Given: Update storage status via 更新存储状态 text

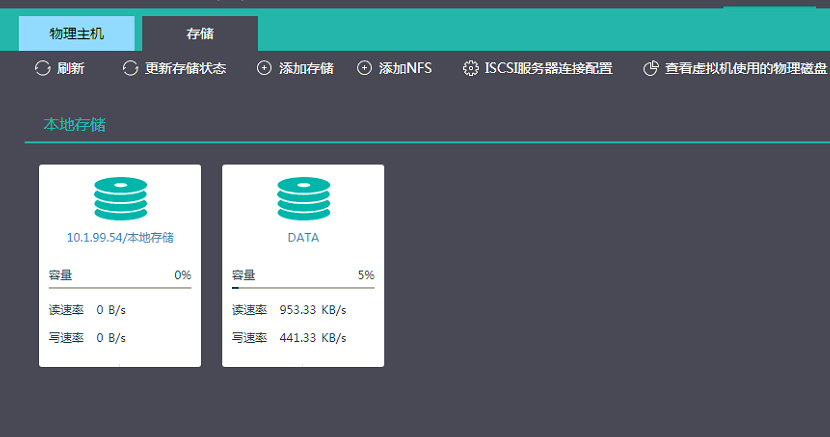Looking at the screenshot, I should [x=186, y=68].
